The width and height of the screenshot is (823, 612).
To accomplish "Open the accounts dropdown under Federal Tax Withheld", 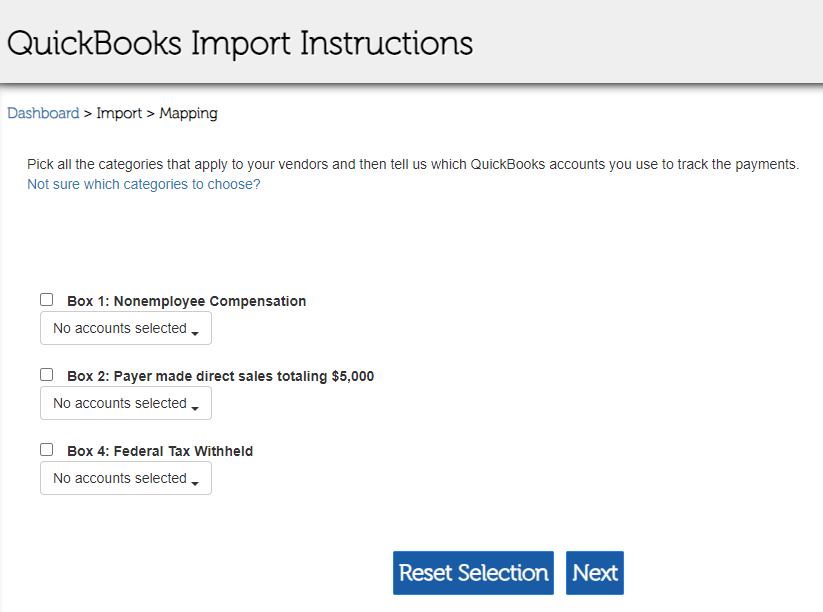I will click(x=120, y=478).
